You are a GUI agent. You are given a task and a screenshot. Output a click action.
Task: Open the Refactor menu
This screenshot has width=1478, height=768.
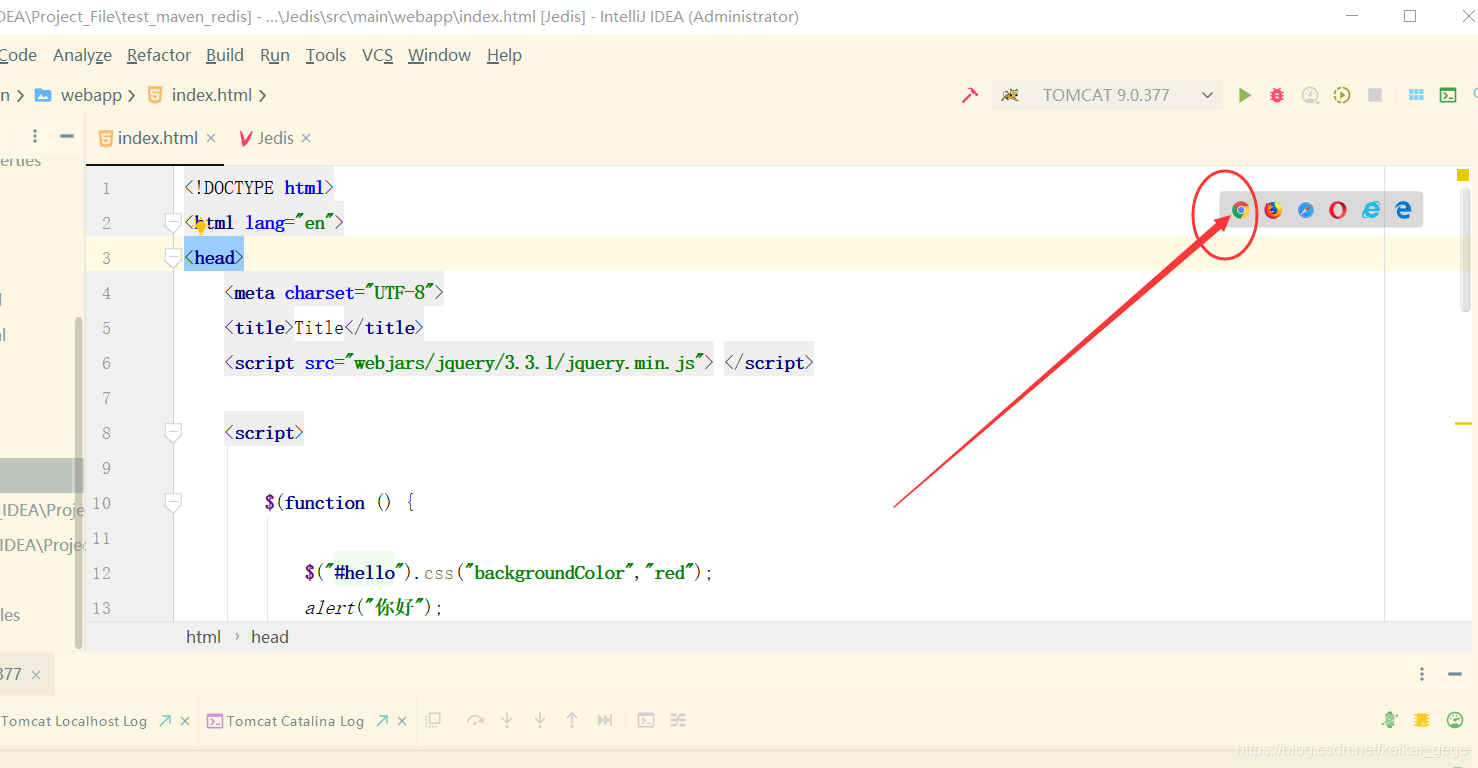pos(158,55)
